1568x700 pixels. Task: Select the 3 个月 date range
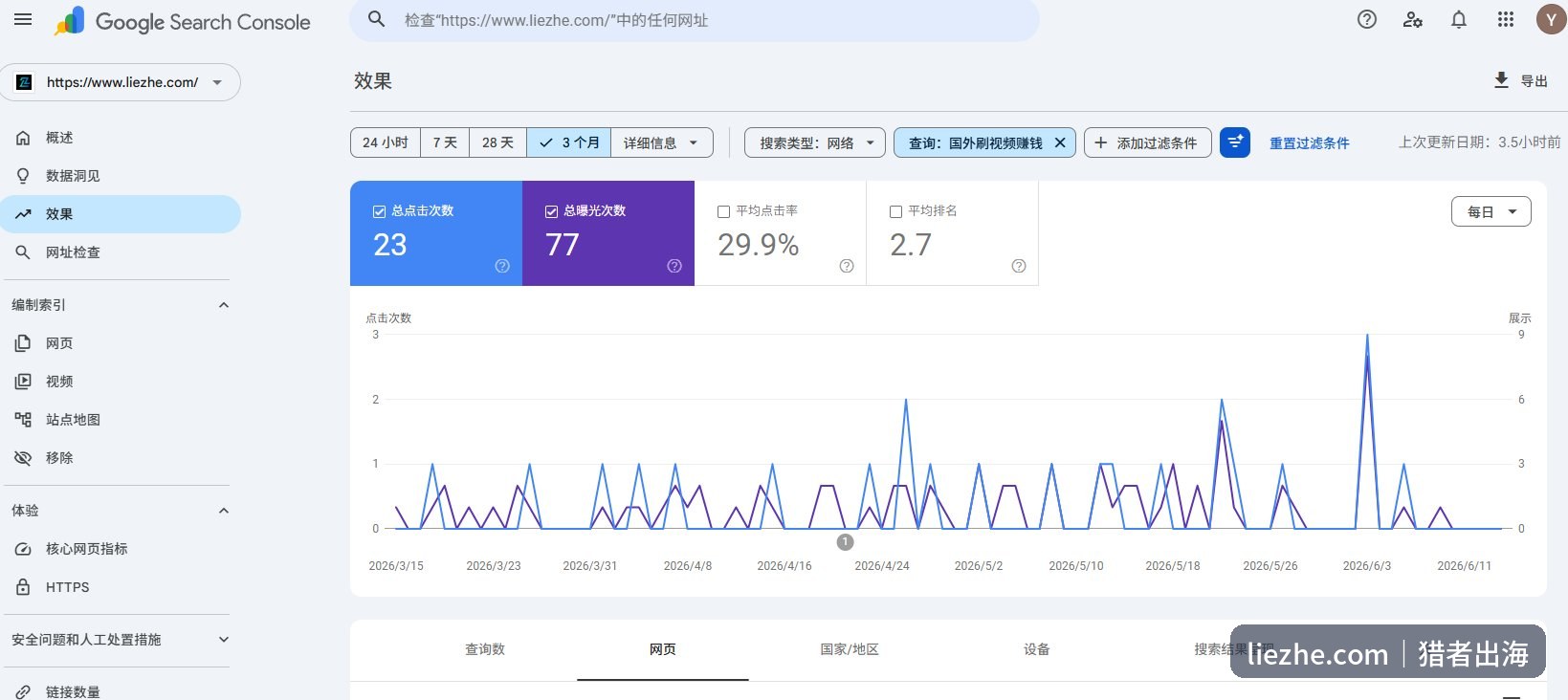[569, 142]
